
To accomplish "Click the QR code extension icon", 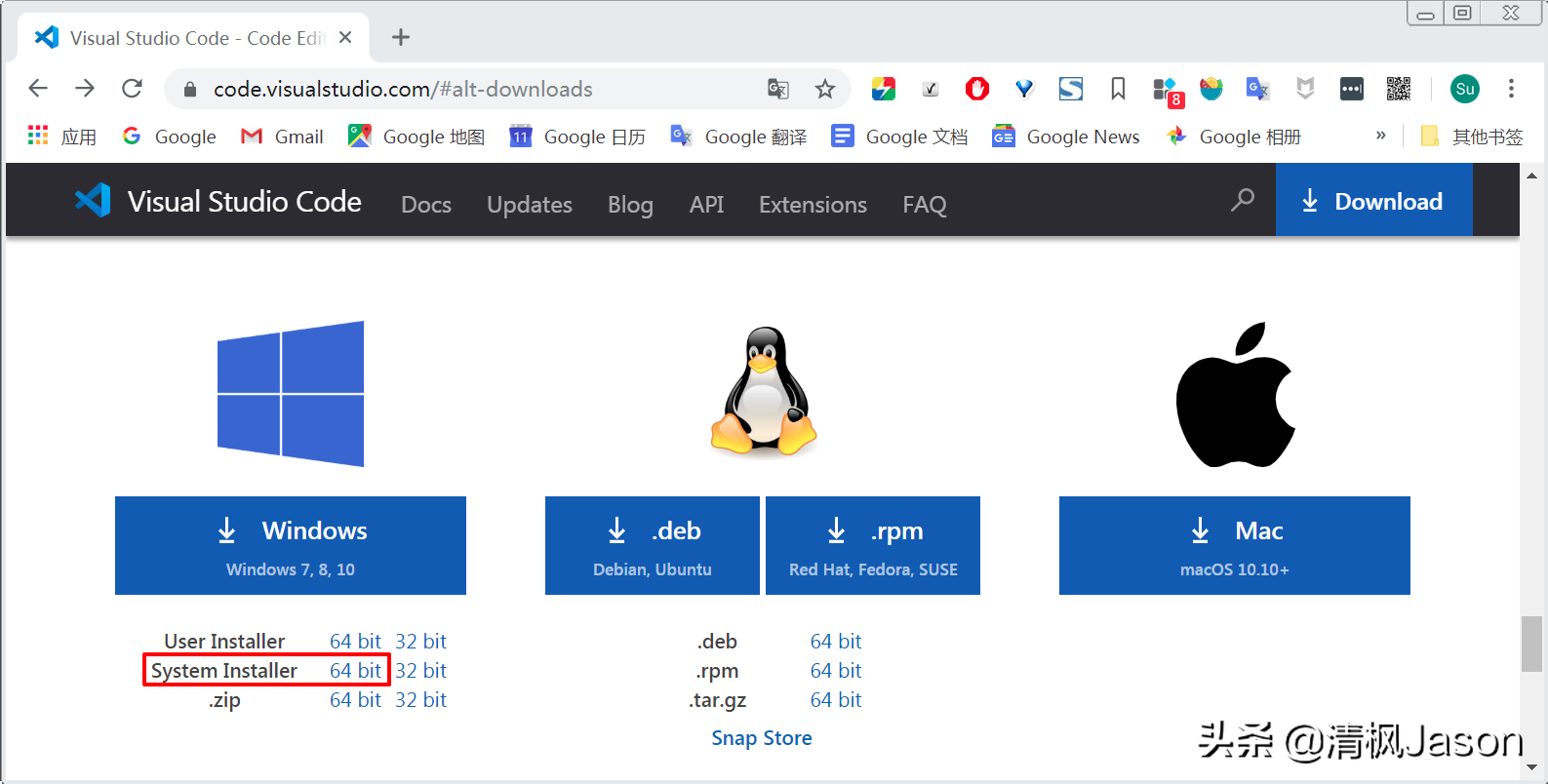I will click(1399, 89).
